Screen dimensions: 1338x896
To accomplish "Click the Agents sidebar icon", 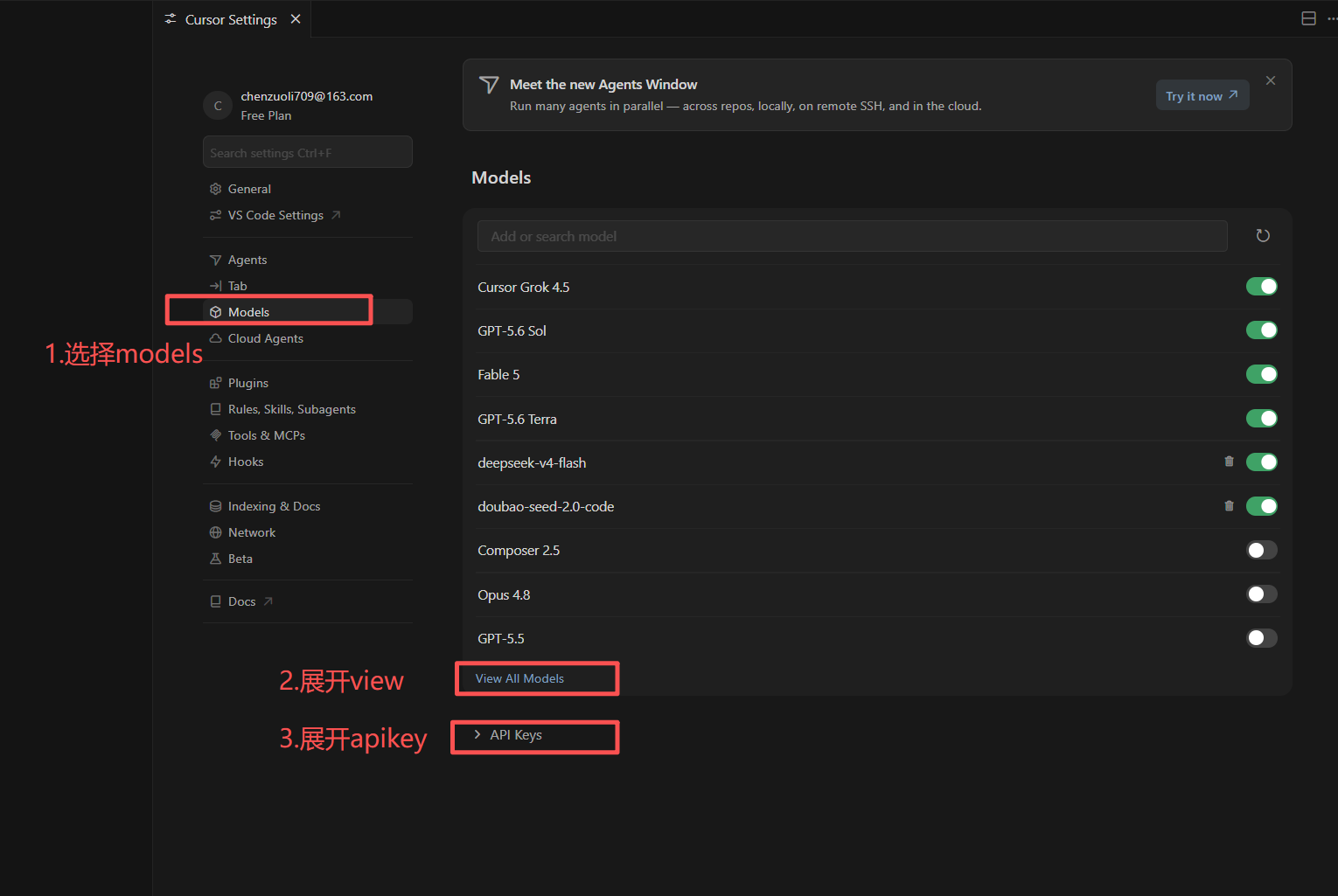I will (215, 260).
